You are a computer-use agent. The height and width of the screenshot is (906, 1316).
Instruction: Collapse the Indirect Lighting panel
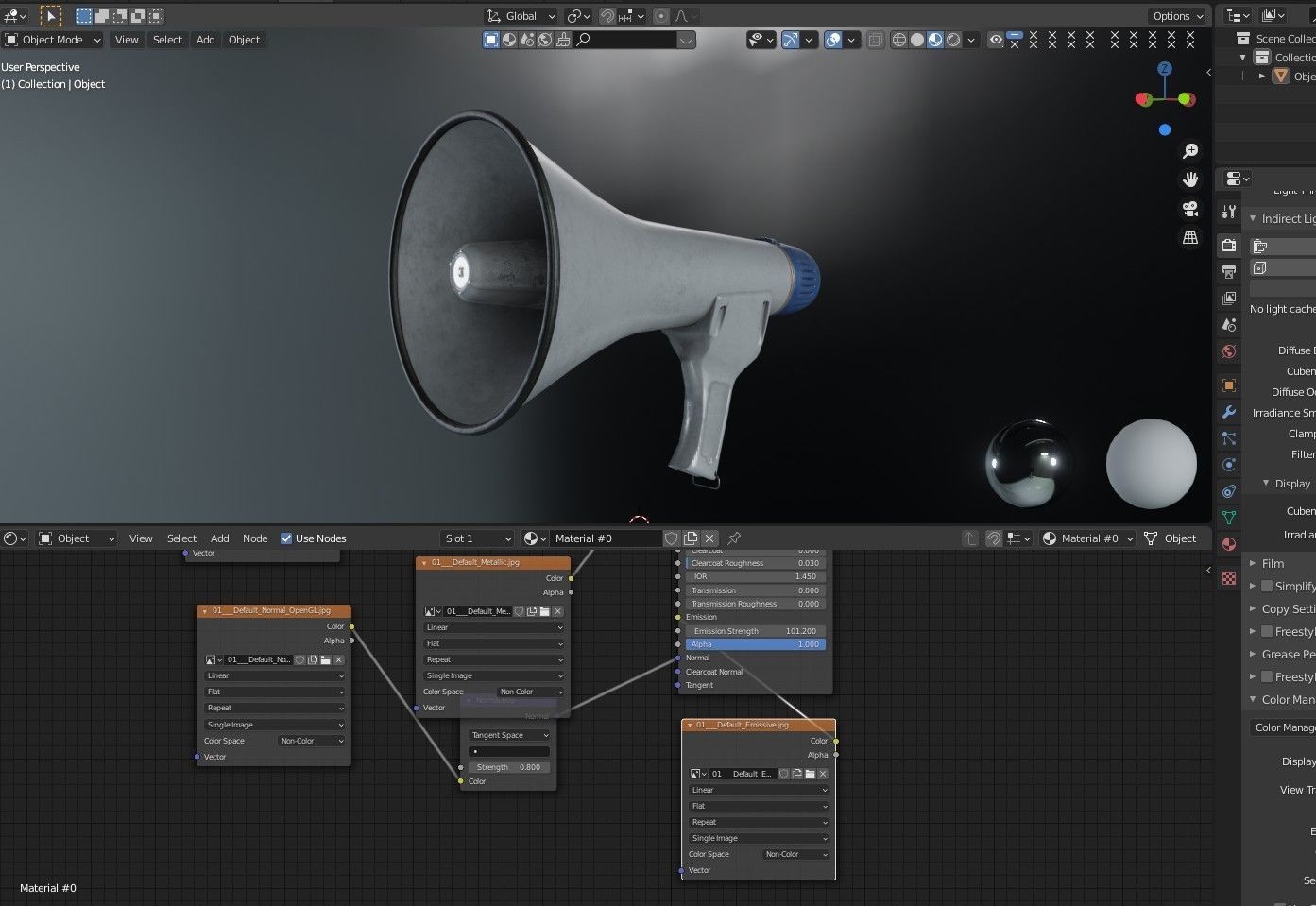click(1254, 218)
